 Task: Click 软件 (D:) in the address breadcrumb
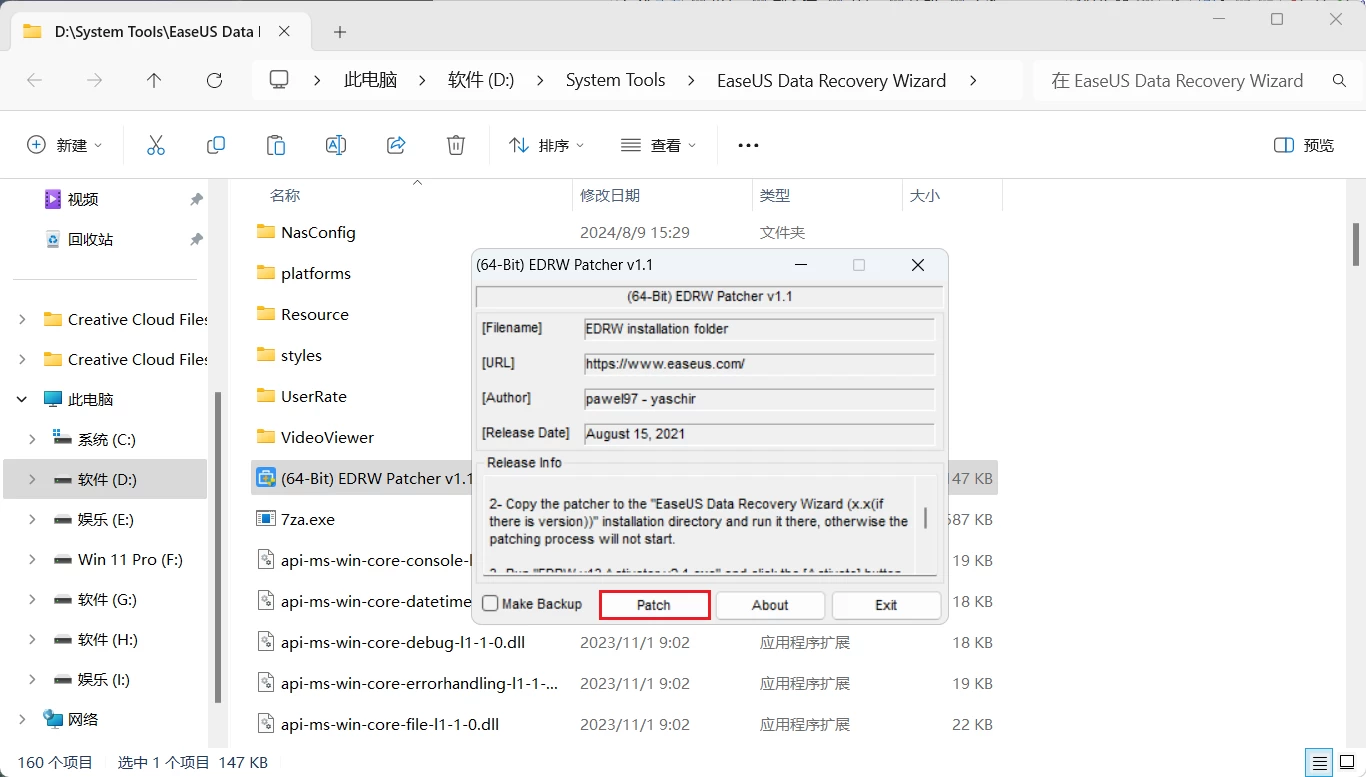coord(481,81)
